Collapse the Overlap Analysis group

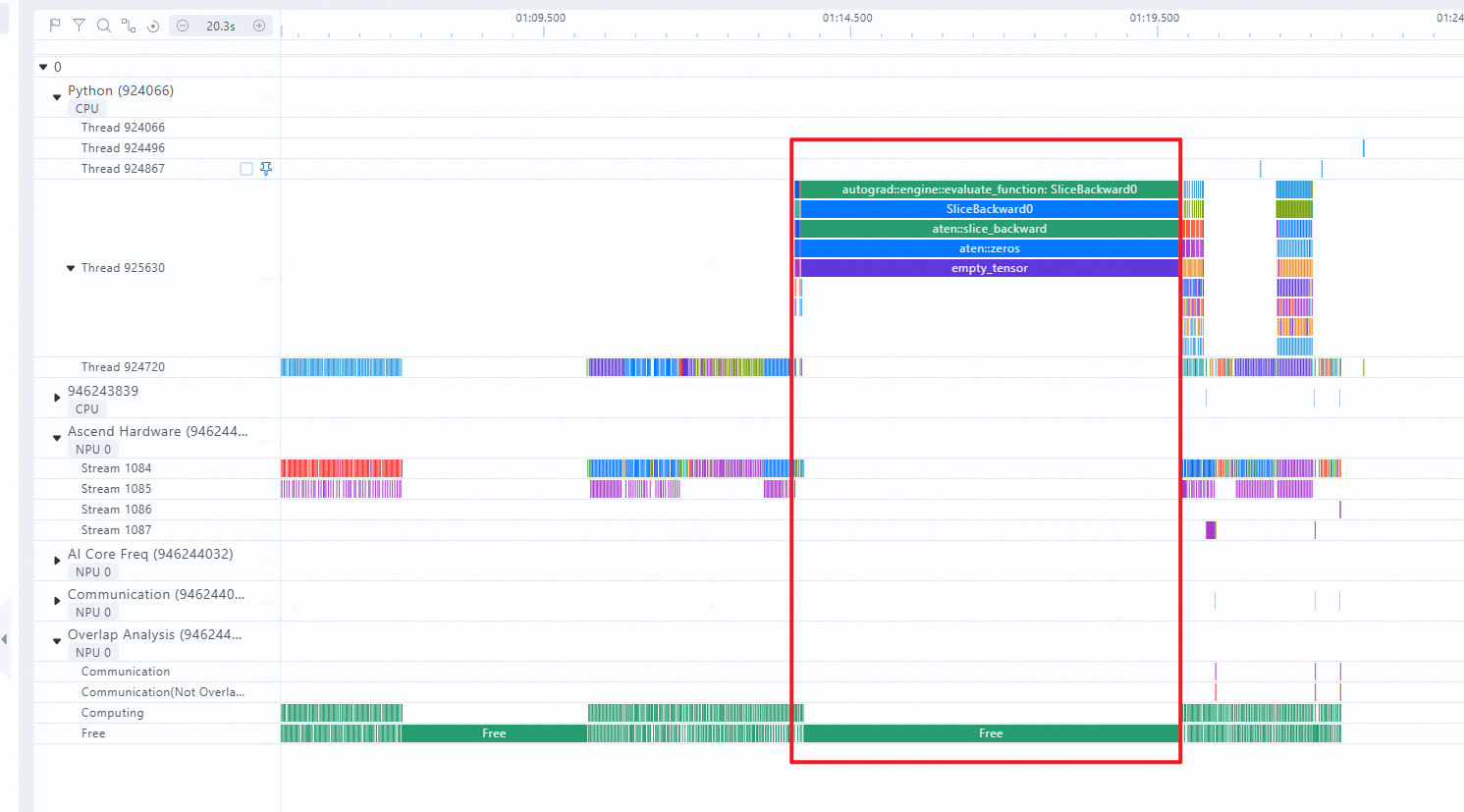click(x=57, y=641)
